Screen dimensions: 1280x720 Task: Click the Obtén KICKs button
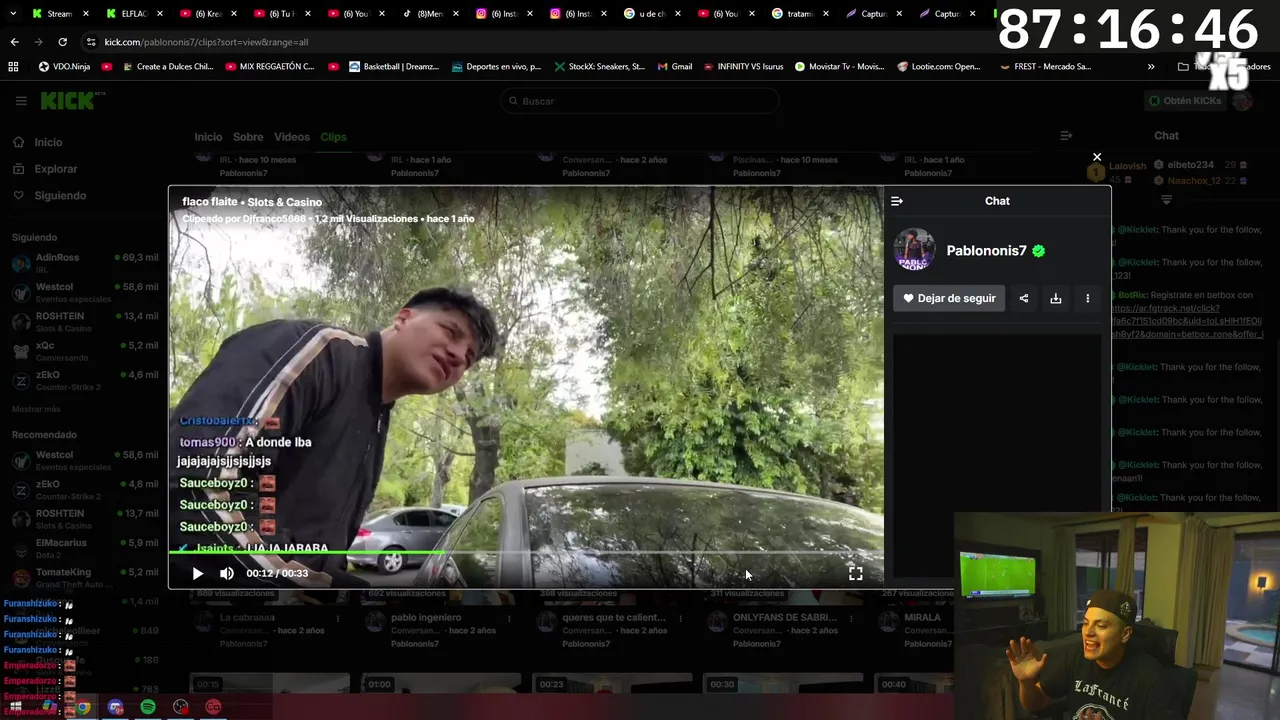1185,101
